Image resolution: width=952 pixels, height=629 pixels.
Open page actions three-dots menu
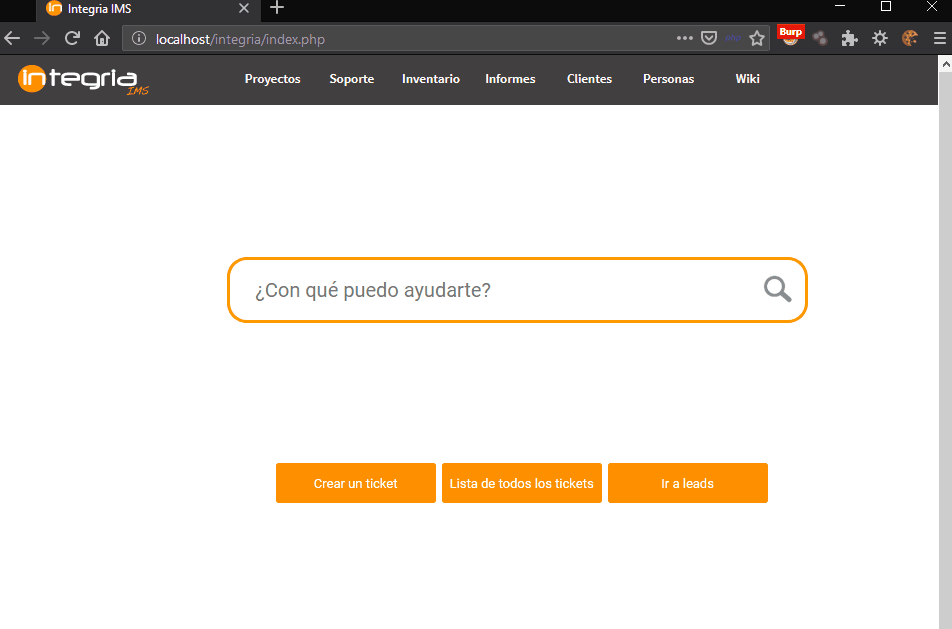click(x=684, y=38)
